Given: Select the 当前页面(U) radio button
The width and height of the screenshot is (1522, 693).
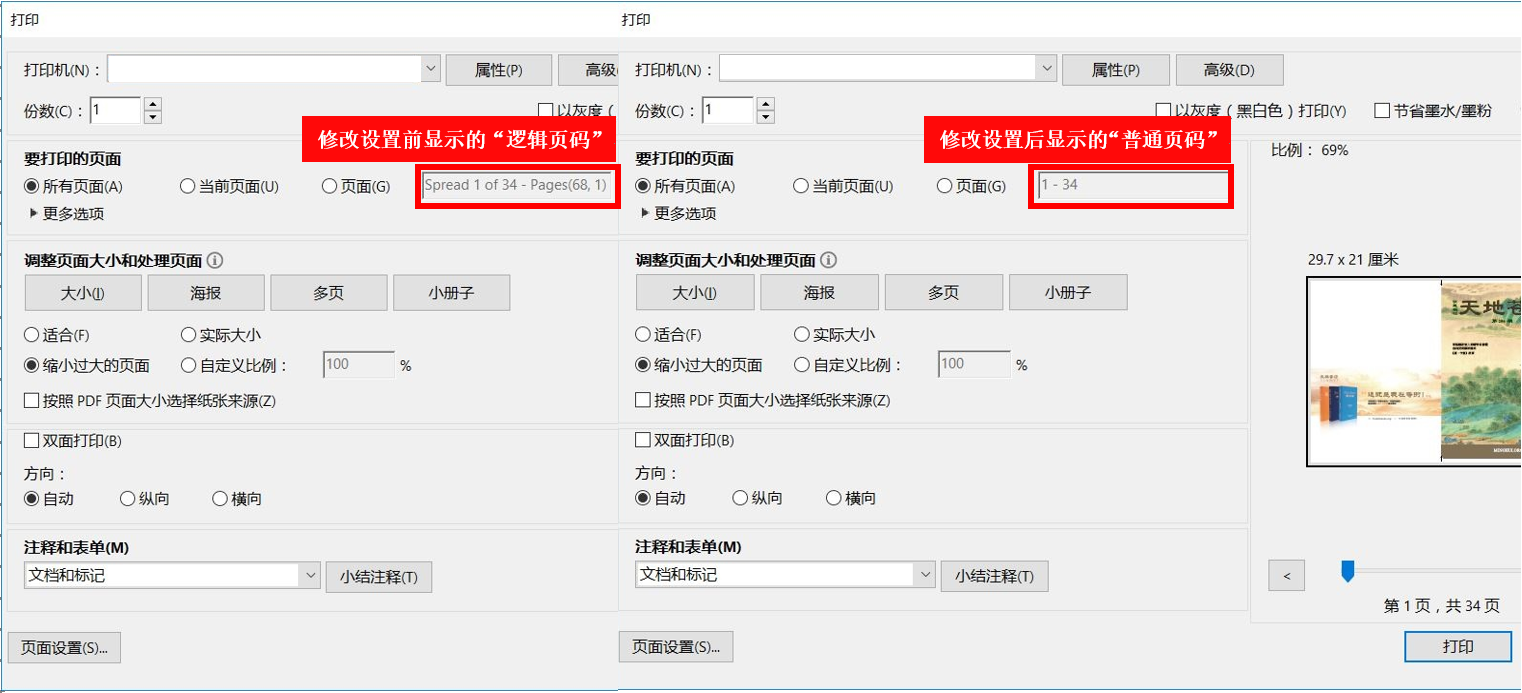Looking at the screenshot, I should pyautogui.click(x=801, y=185).
